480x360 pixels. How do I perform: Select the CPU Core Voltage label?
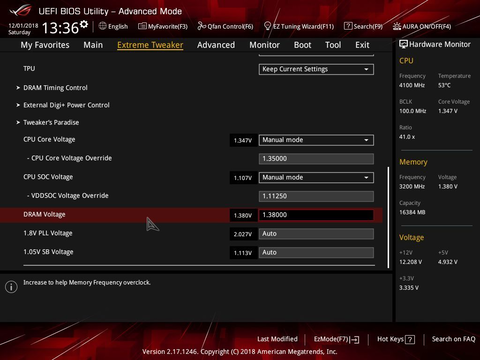point(49,139)
